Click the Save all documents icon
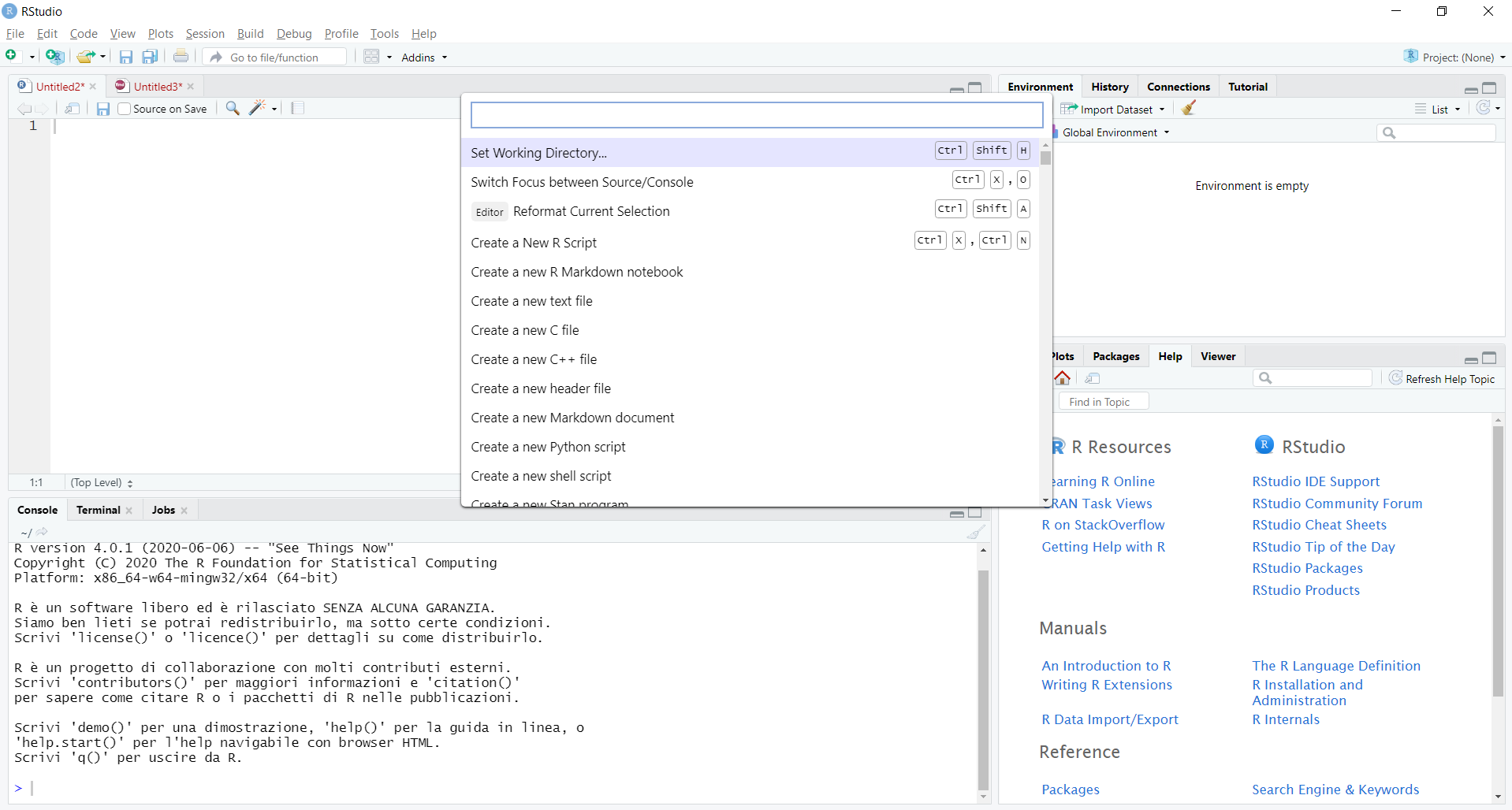1512x810 pixels. point(150,57)
